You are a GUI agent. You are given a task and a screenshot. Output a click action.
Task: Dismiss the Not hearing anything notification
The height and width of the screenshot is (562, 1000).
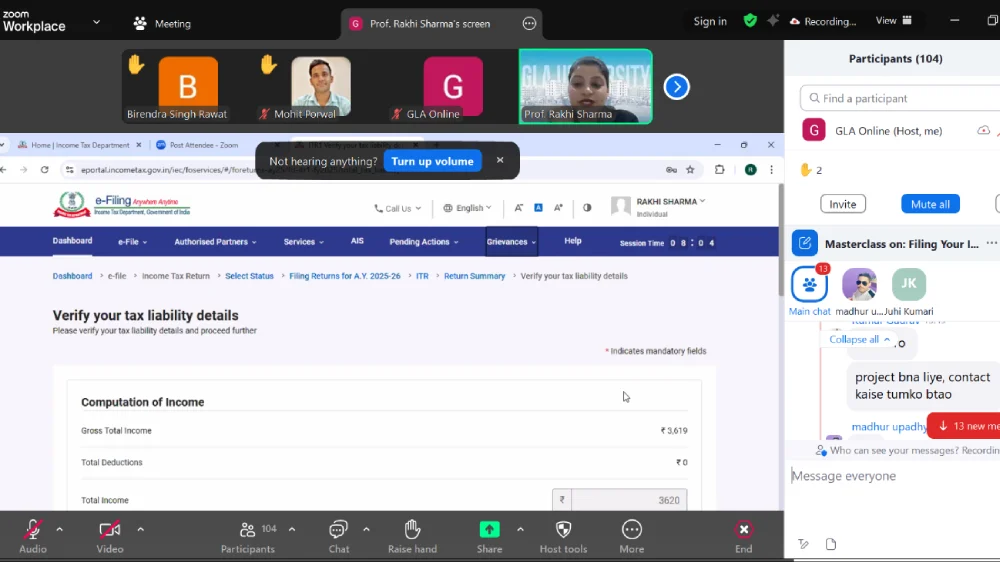click(x=500, y=160)
